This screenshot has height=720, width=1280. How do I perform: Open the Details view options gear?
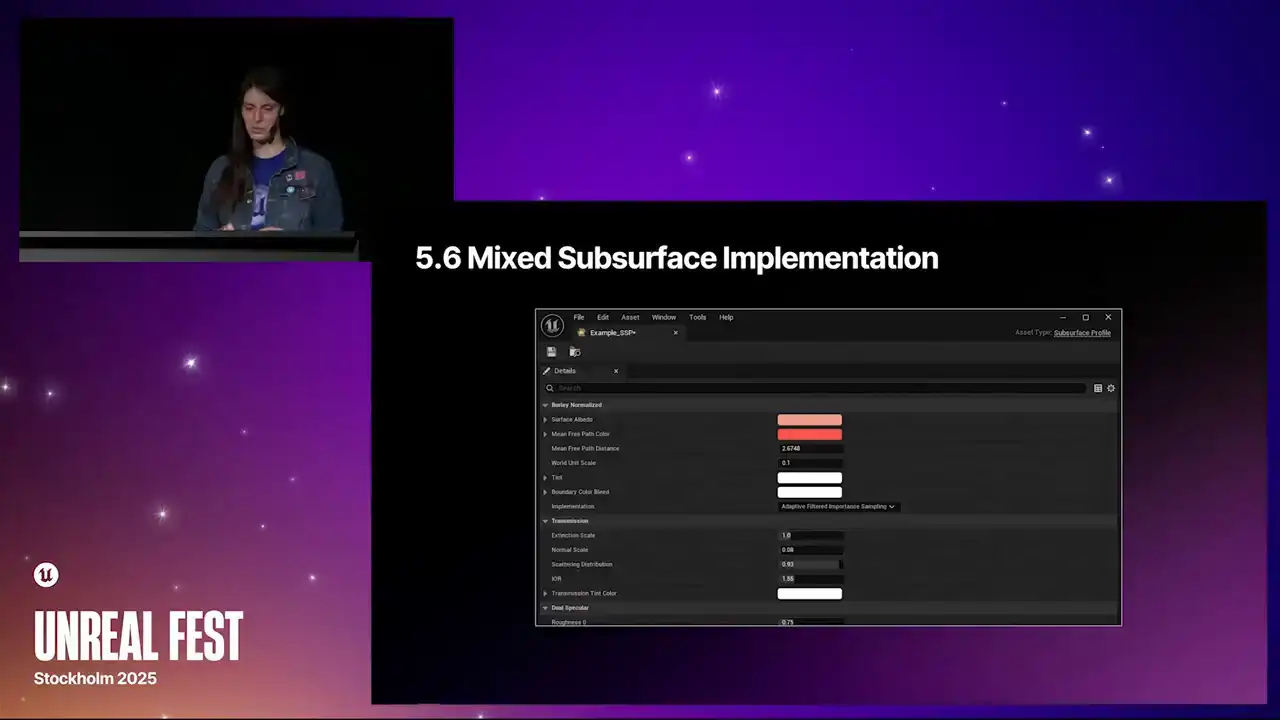click(1110, 388)
